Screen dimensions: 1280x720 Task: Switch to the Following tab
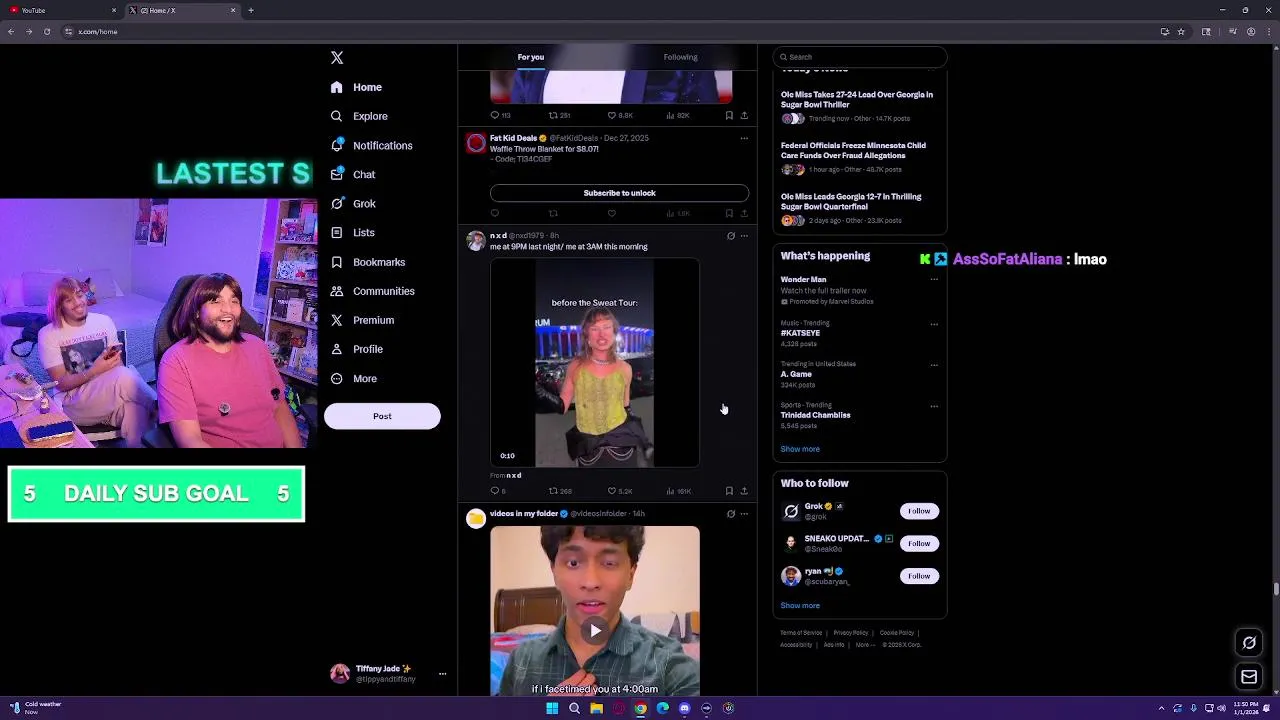tap(680, 57)
